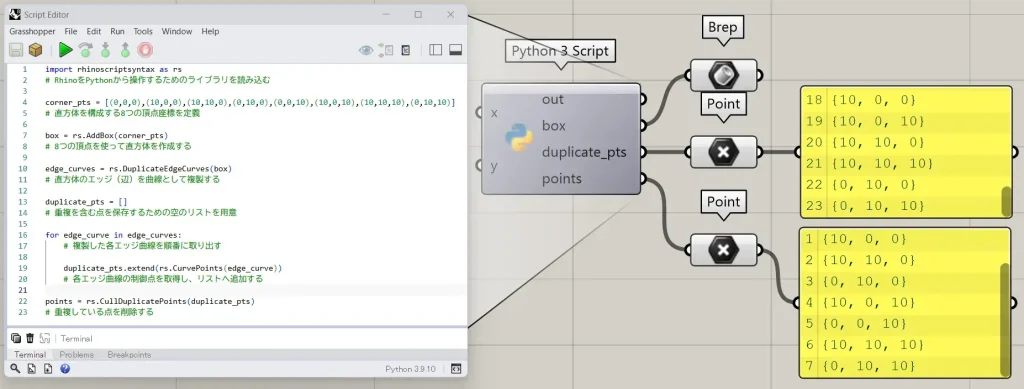Select row 5 '{0, 0, 10}' in lower panel
Screen dimensions: 1024x389
click(900, 324)
